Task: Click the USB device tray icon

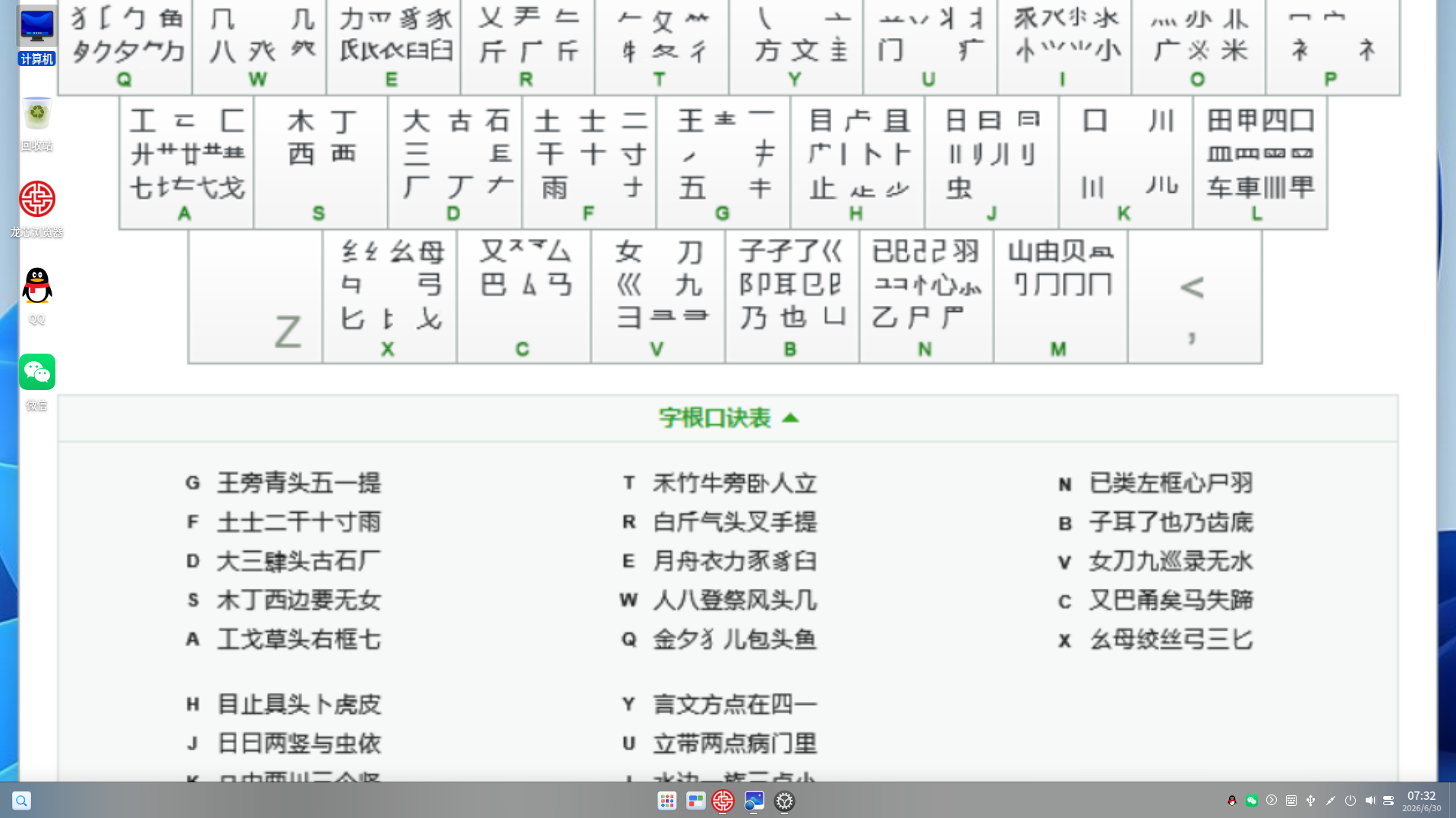Action: (x=1311, y=801)
